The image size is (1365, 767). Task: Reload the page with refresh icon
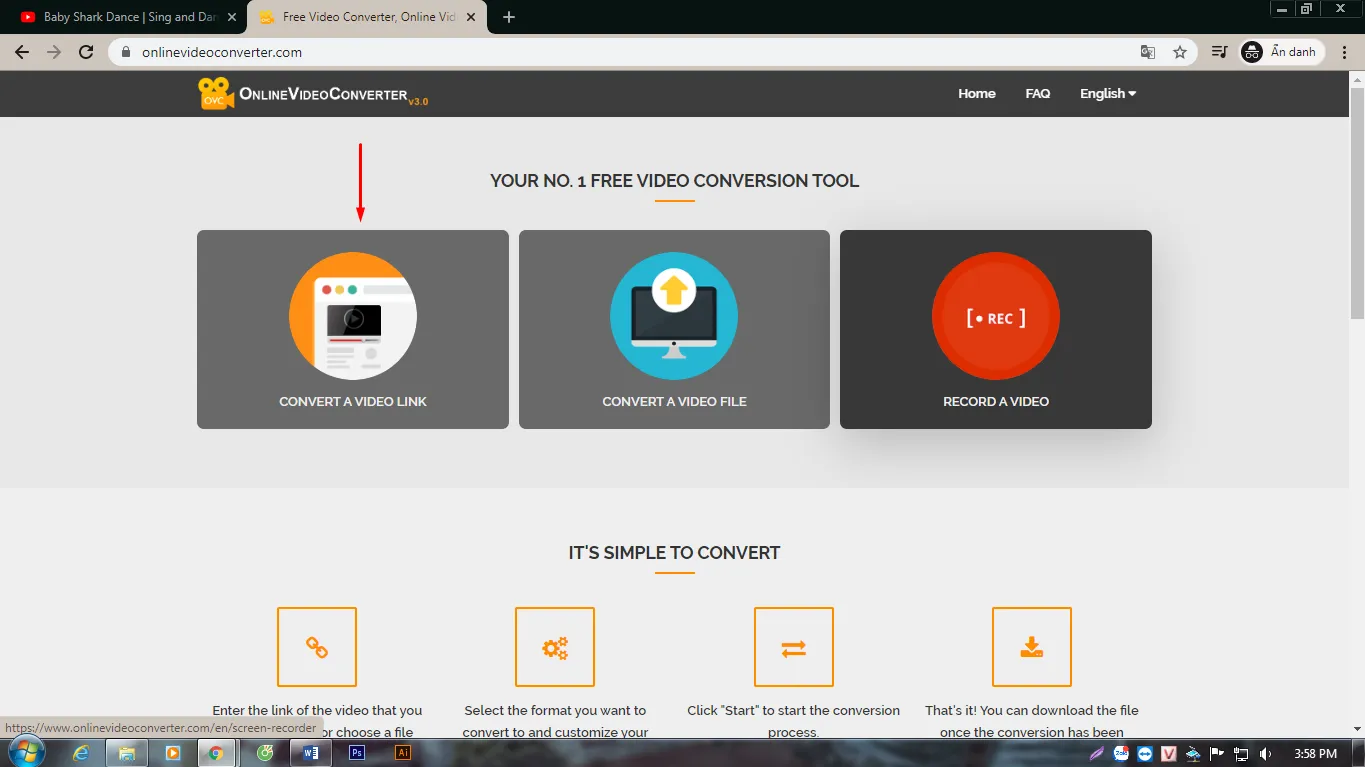tap(86, 52)
